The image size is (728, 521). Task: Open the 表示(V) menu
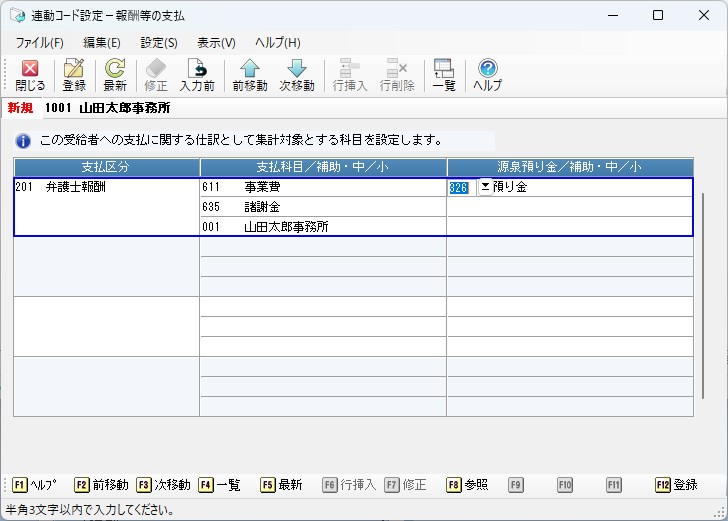(x=216, y=43)
